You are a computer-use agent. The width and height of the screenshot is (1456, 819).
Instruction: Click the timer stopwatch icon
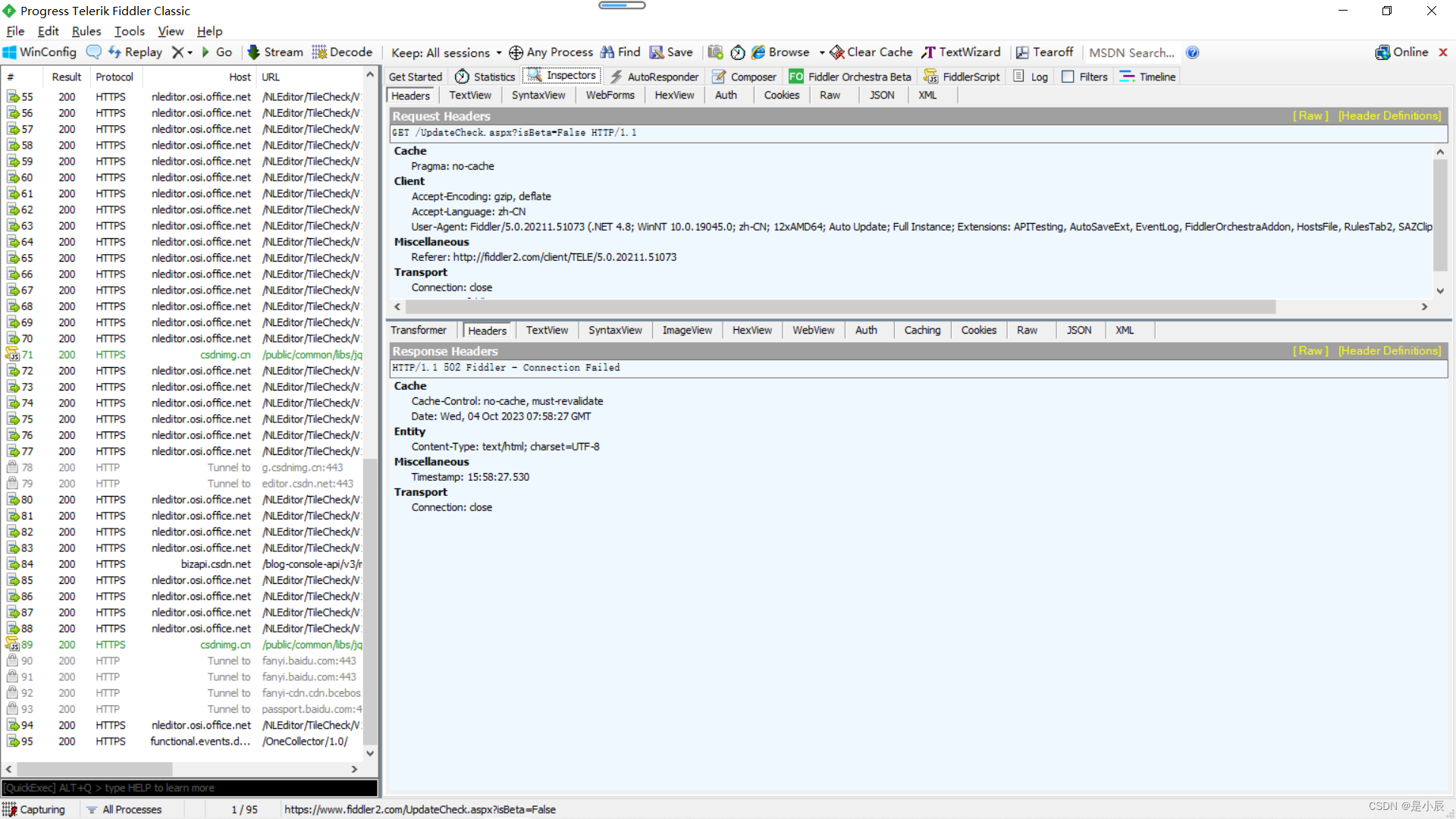pos(738,52)
